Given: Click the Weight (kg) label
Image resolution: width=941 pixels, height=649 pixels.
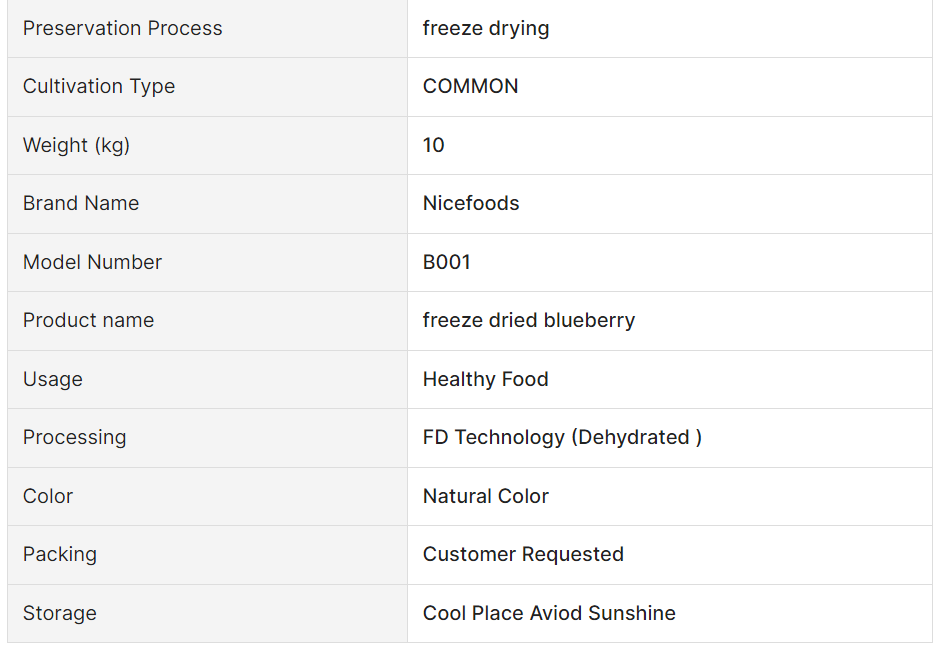Looking at the screenshot, I should point(77,145).
